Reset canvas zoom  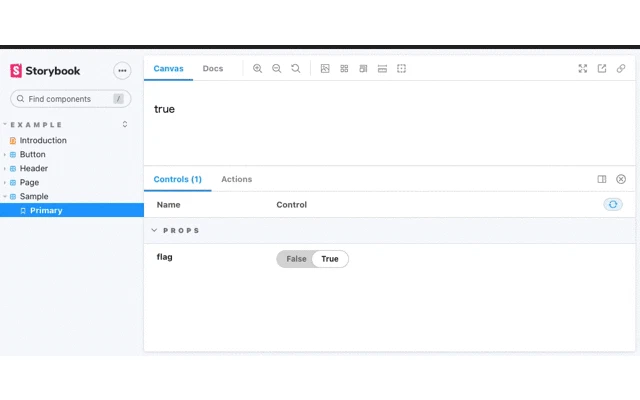pos(296,69)
